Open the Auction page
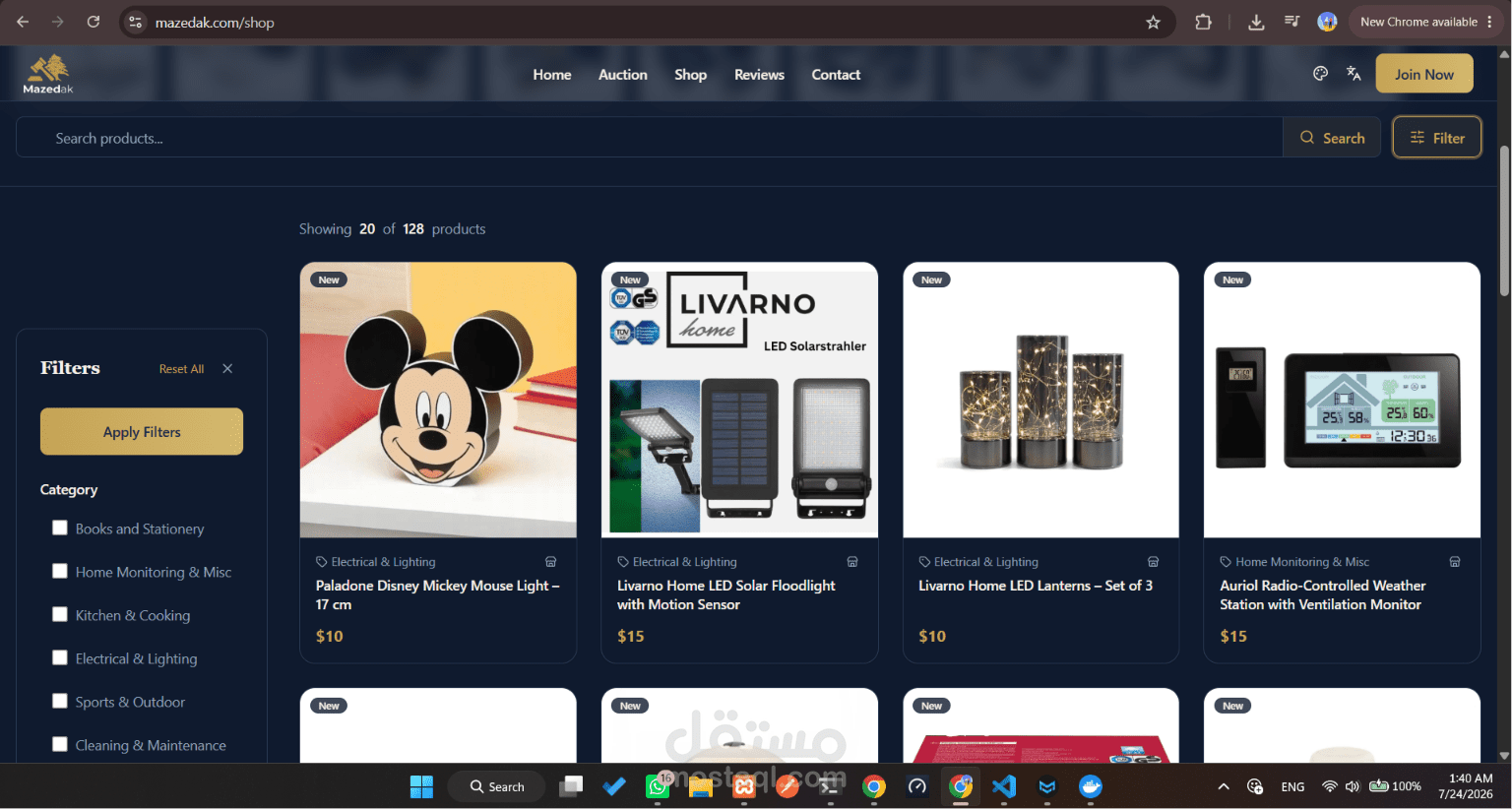The image size is (1512, 809). click(x=623, y=75)
